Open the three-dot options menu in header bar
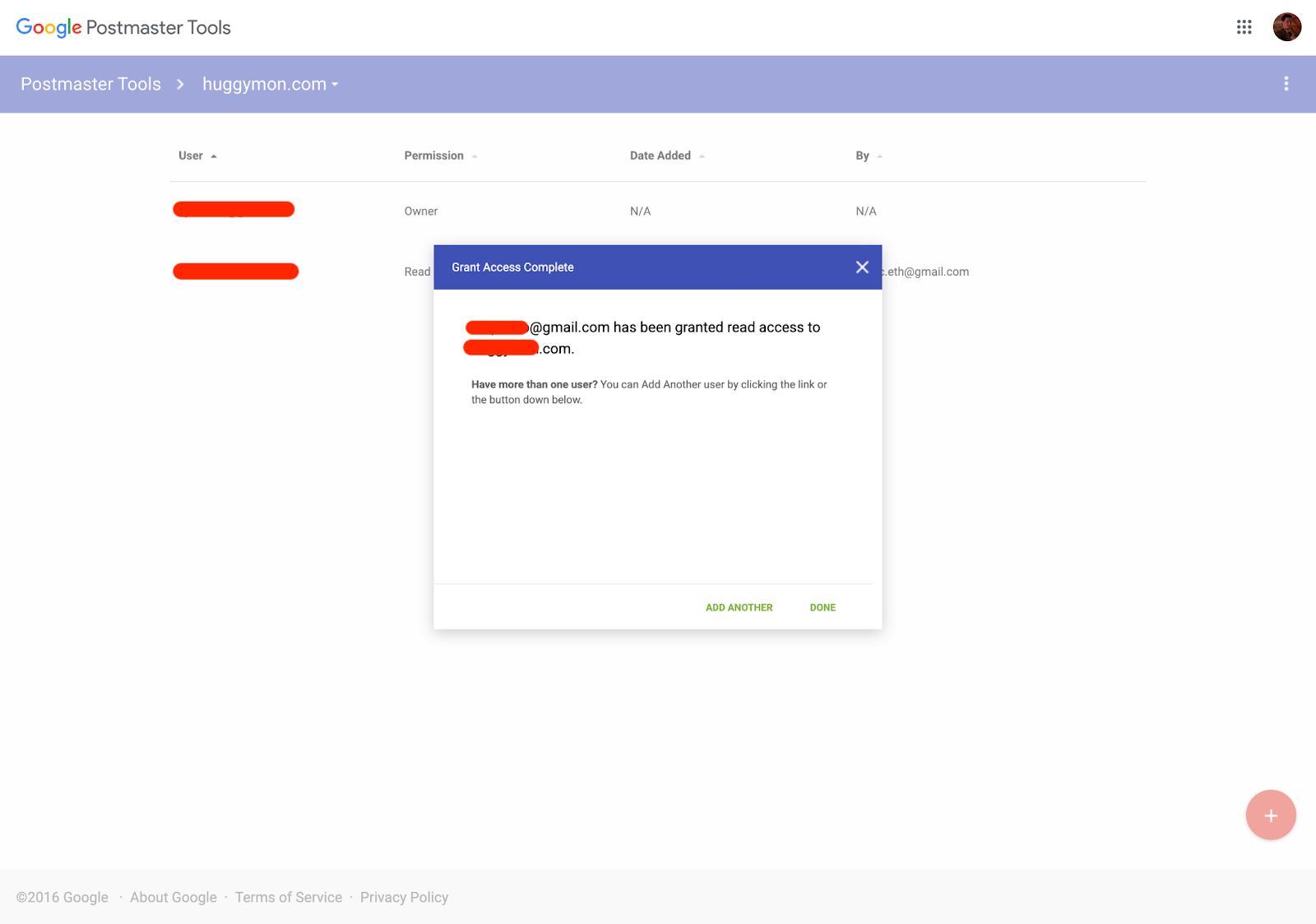The image size is (1316, 924). click(x=1286, y=84)
